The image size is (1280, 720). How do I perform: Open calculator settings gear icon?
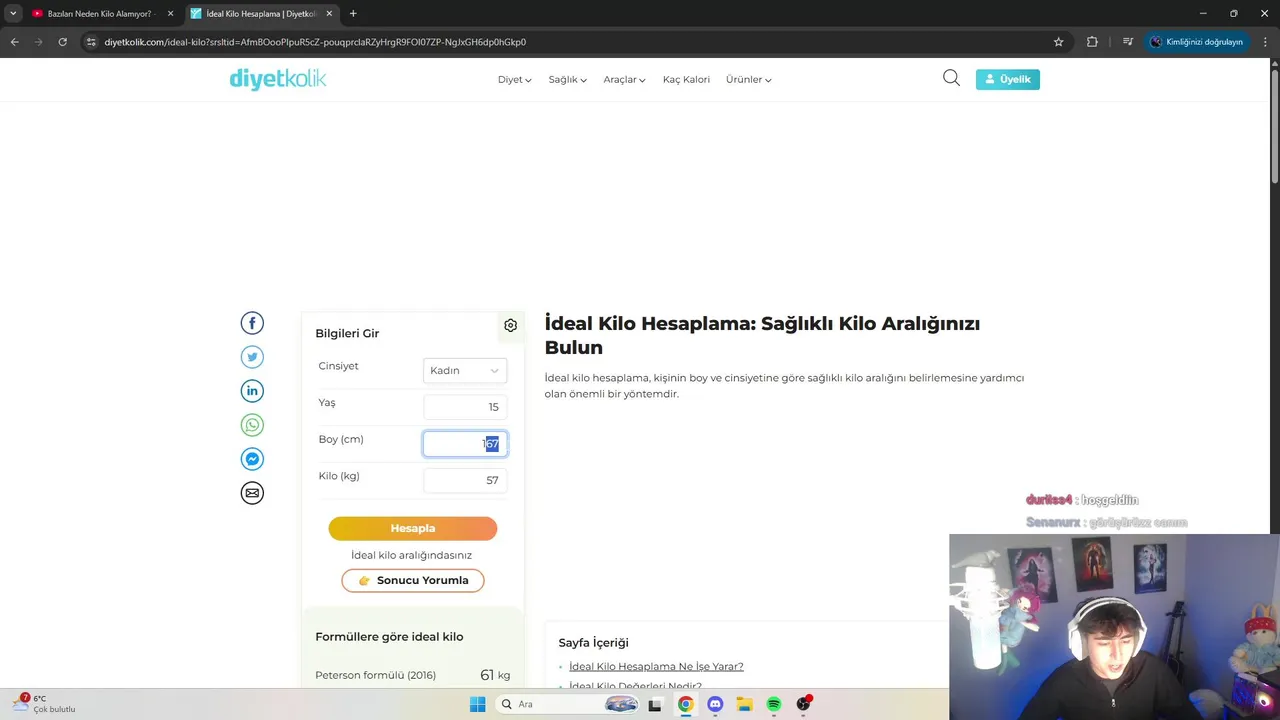point(510,325)
